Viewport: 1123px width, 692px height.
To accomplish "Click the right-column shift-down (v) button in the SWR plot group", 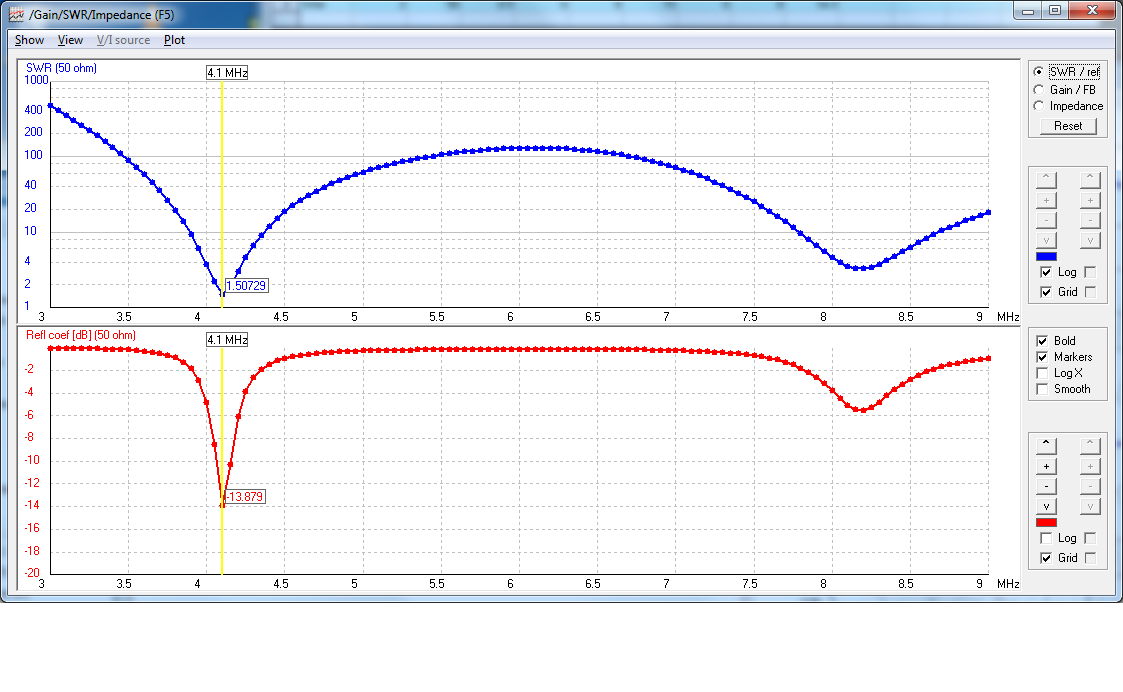I will coord(1090,240).
